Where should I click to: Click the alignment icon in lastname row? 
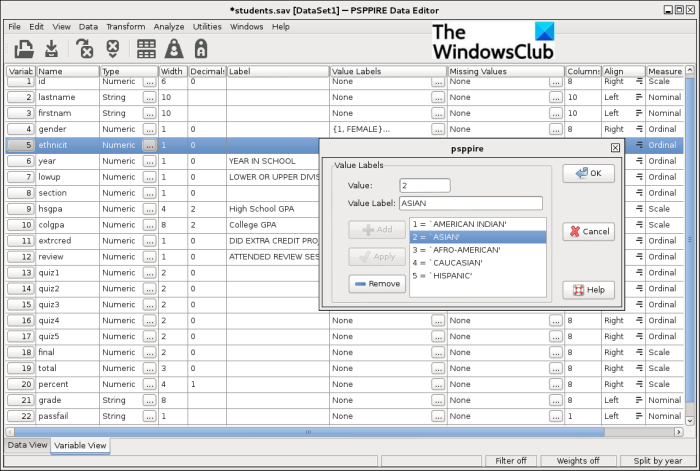tap(639, 97)
